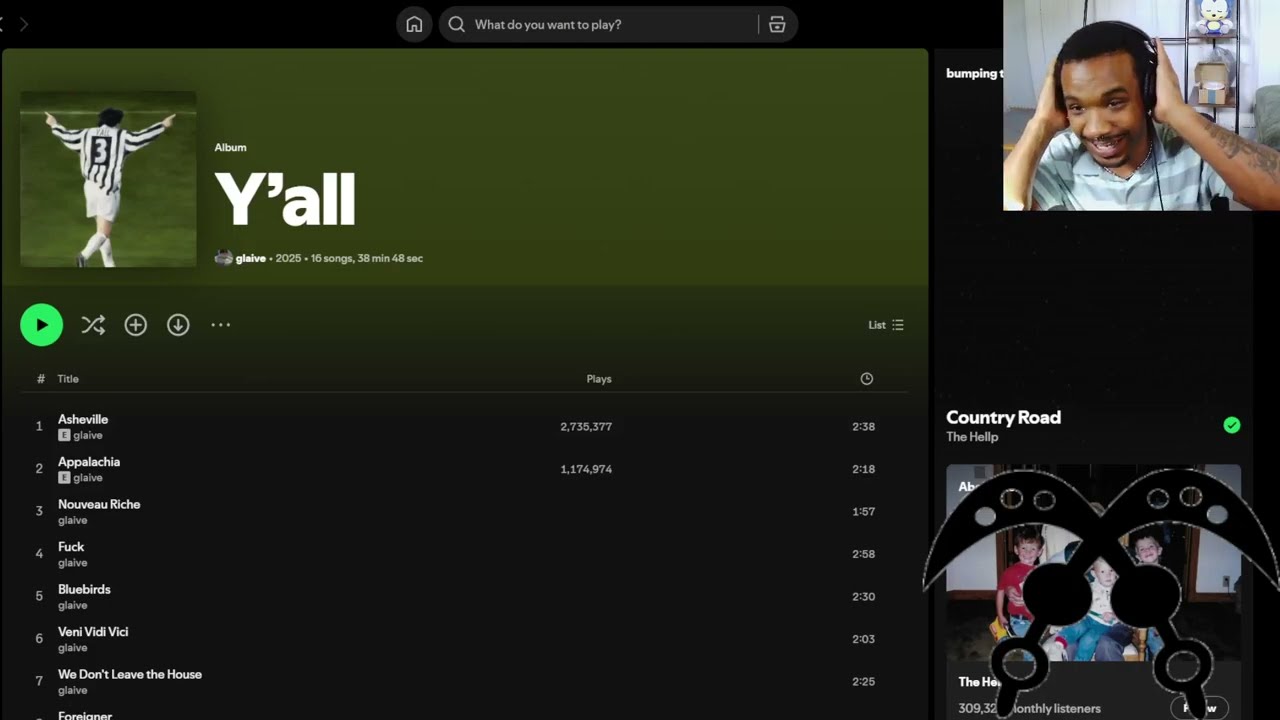Screen dimensions: 1280x720
Task: Go forward with the navigation arrow
Action: [x=24, y=24]
